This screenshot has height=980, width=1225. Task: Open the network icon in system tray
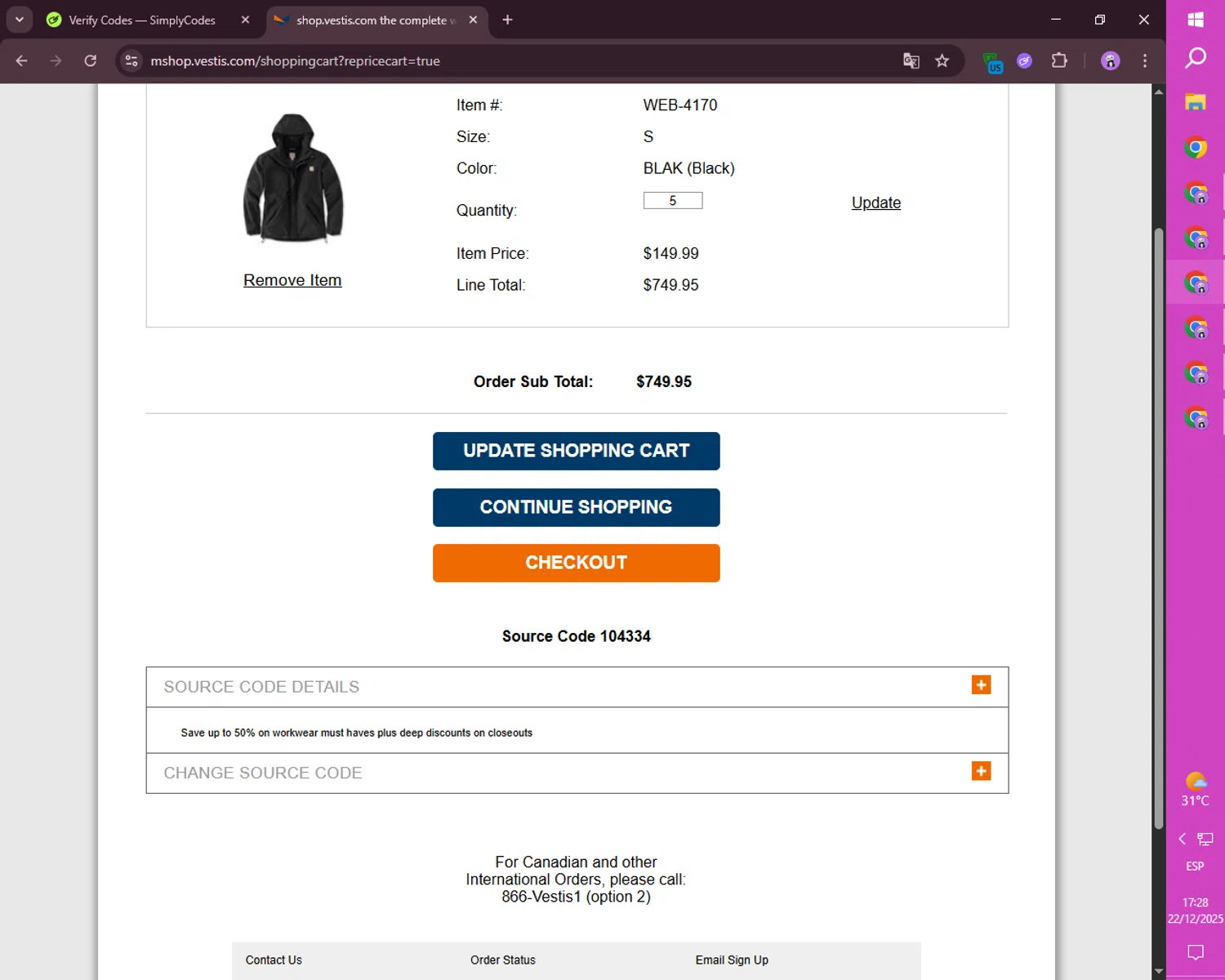[1205, 839]
